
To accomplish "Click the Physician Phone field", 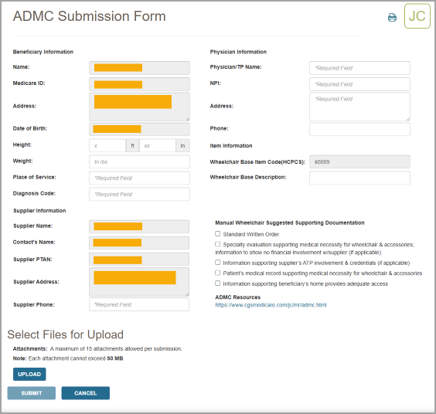I will (x=360, y=129).
